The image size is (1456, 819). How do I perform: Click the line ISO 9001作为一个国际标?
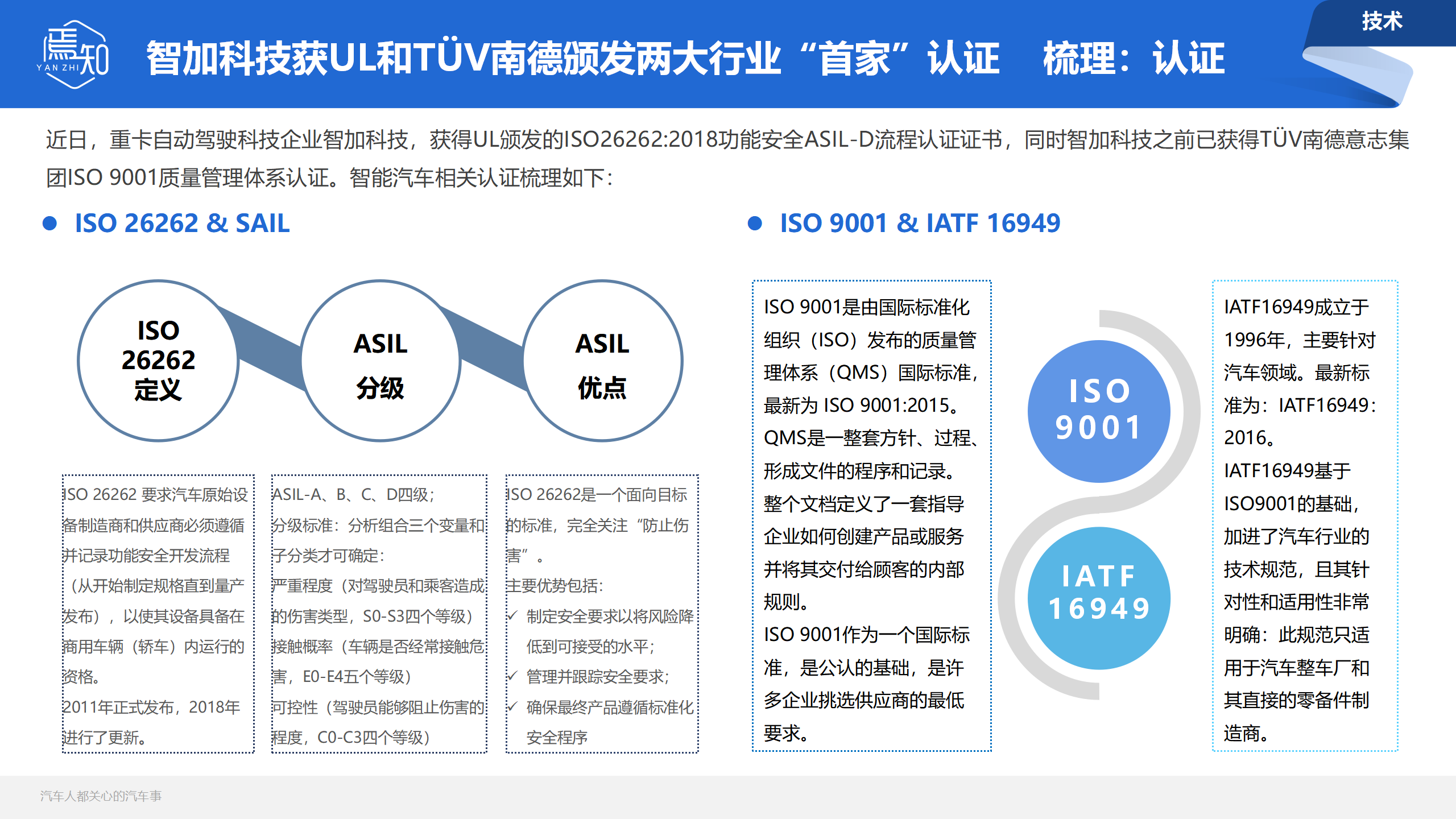tap(866, 635)
